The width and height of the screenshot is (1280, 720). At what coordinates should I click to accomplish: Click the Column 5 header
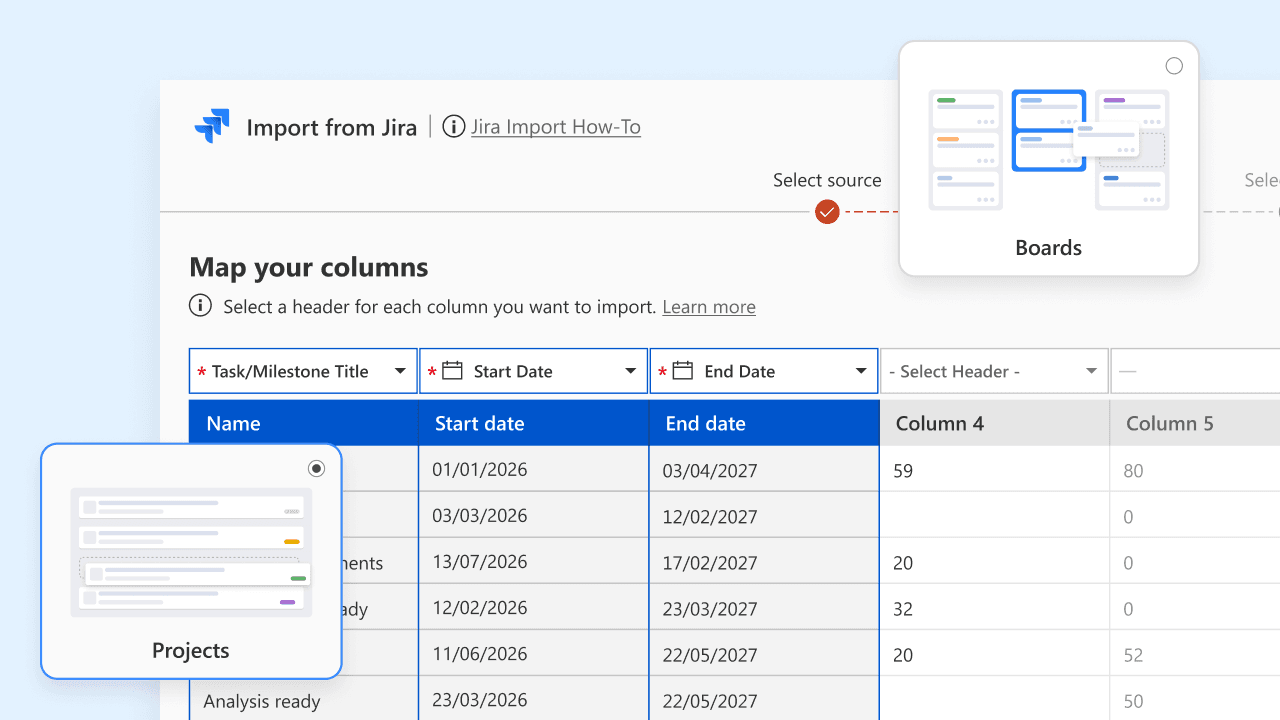point(1195,423)
